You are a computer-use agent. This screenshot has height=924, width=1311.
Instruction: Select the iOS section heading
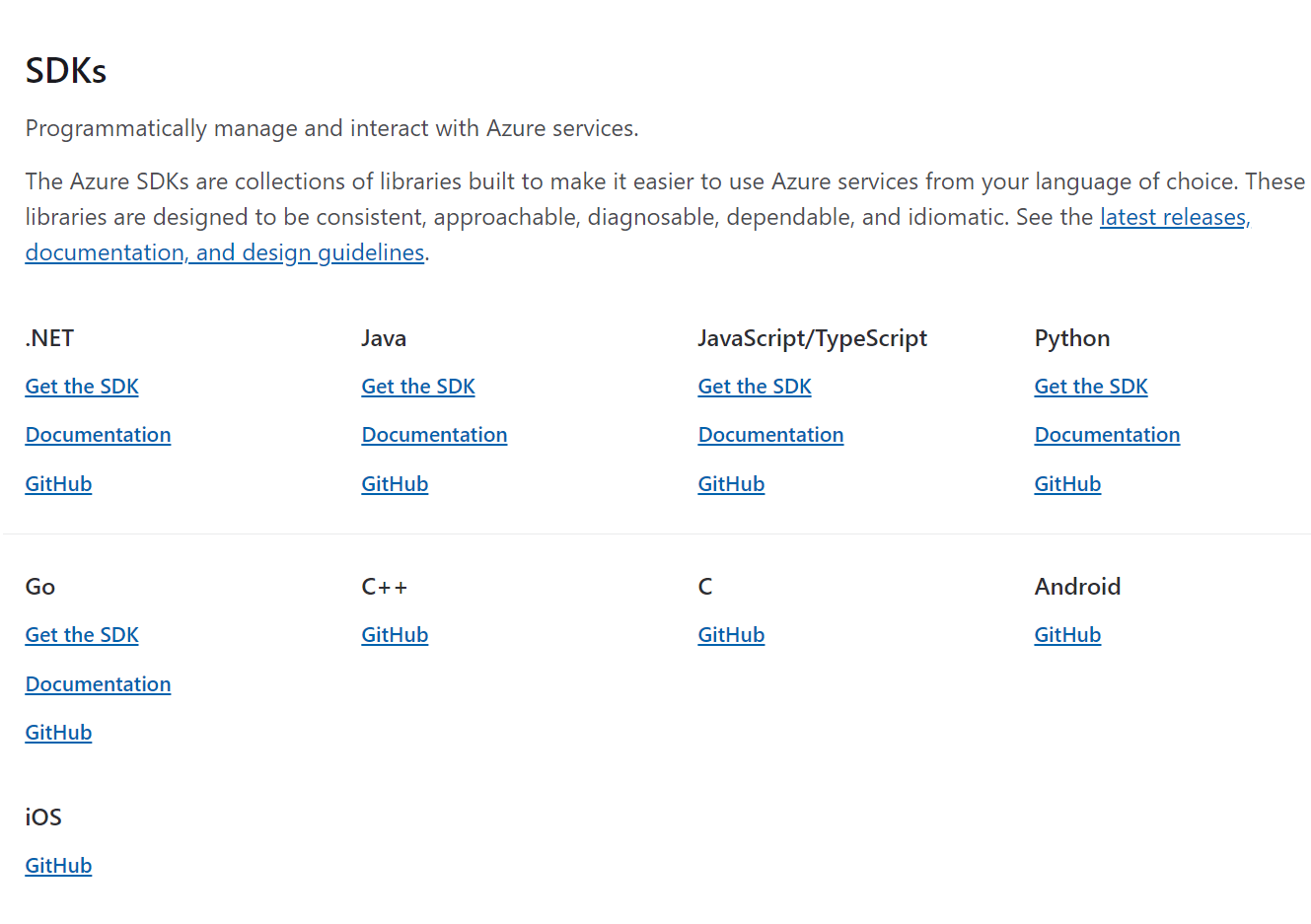43,817
